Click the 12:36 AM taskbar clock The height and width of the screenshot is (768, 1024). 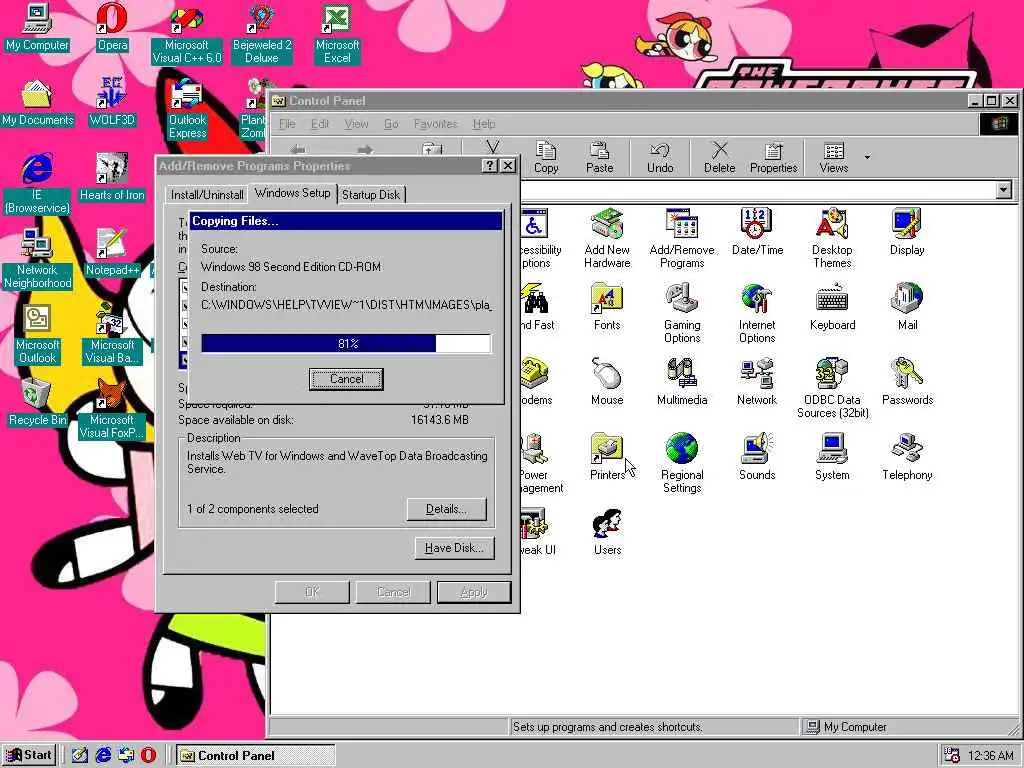pyautogui.click(x=990, y=756)
